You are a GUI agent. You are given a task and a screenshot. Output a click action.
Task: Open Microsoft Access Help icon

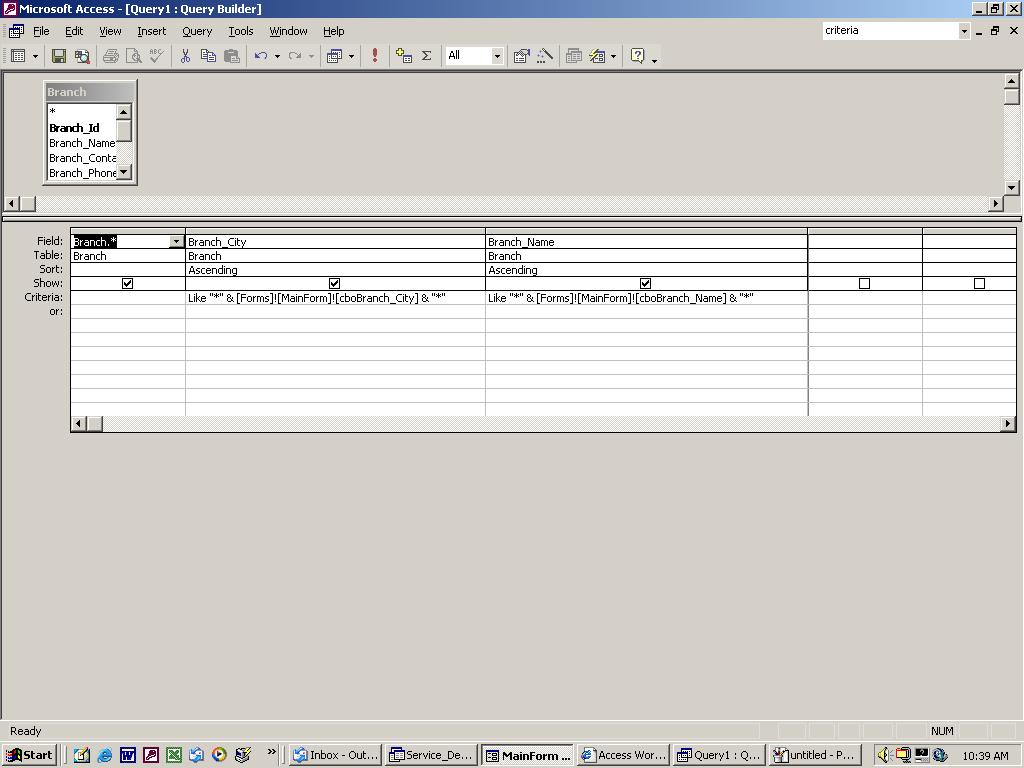point(637,56)
